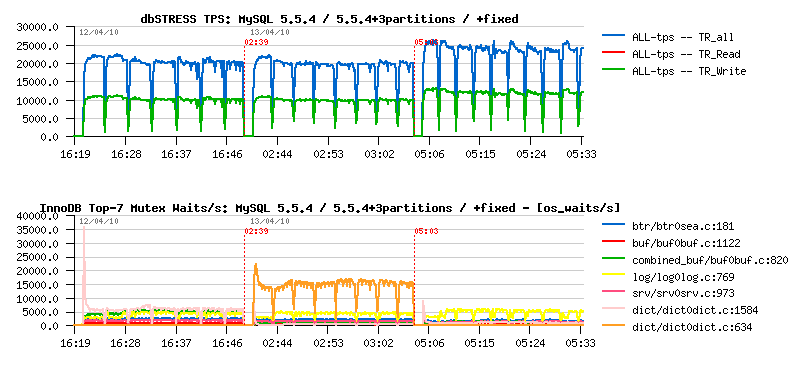Click the 16:37 x-axis label under Mutex chart

tap(176, 343)
